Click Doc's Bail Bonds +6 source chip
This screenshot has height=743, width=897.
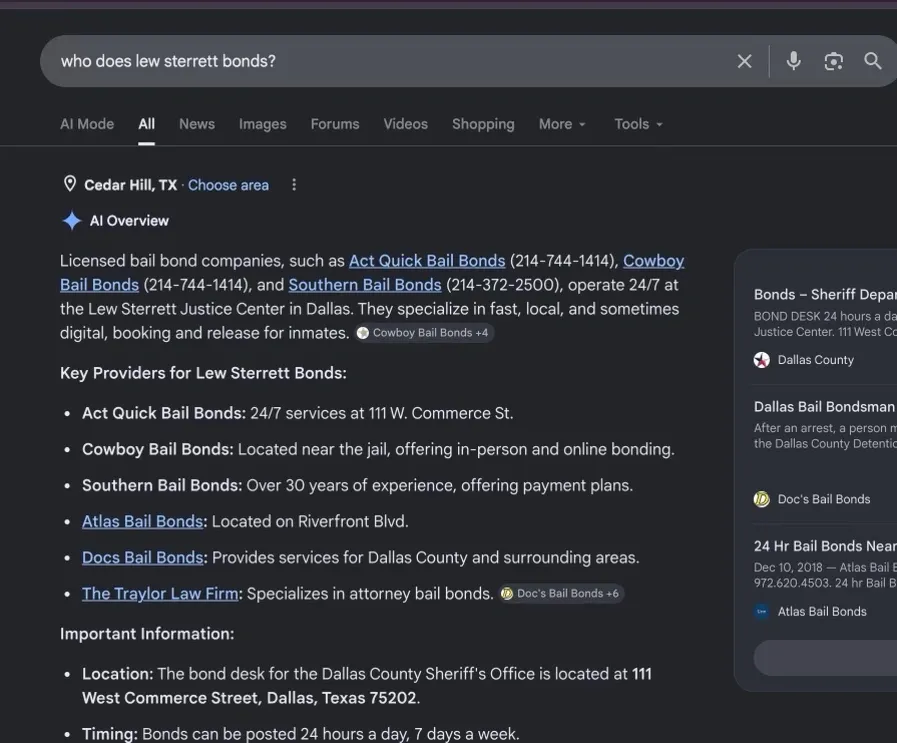(561, 594)
